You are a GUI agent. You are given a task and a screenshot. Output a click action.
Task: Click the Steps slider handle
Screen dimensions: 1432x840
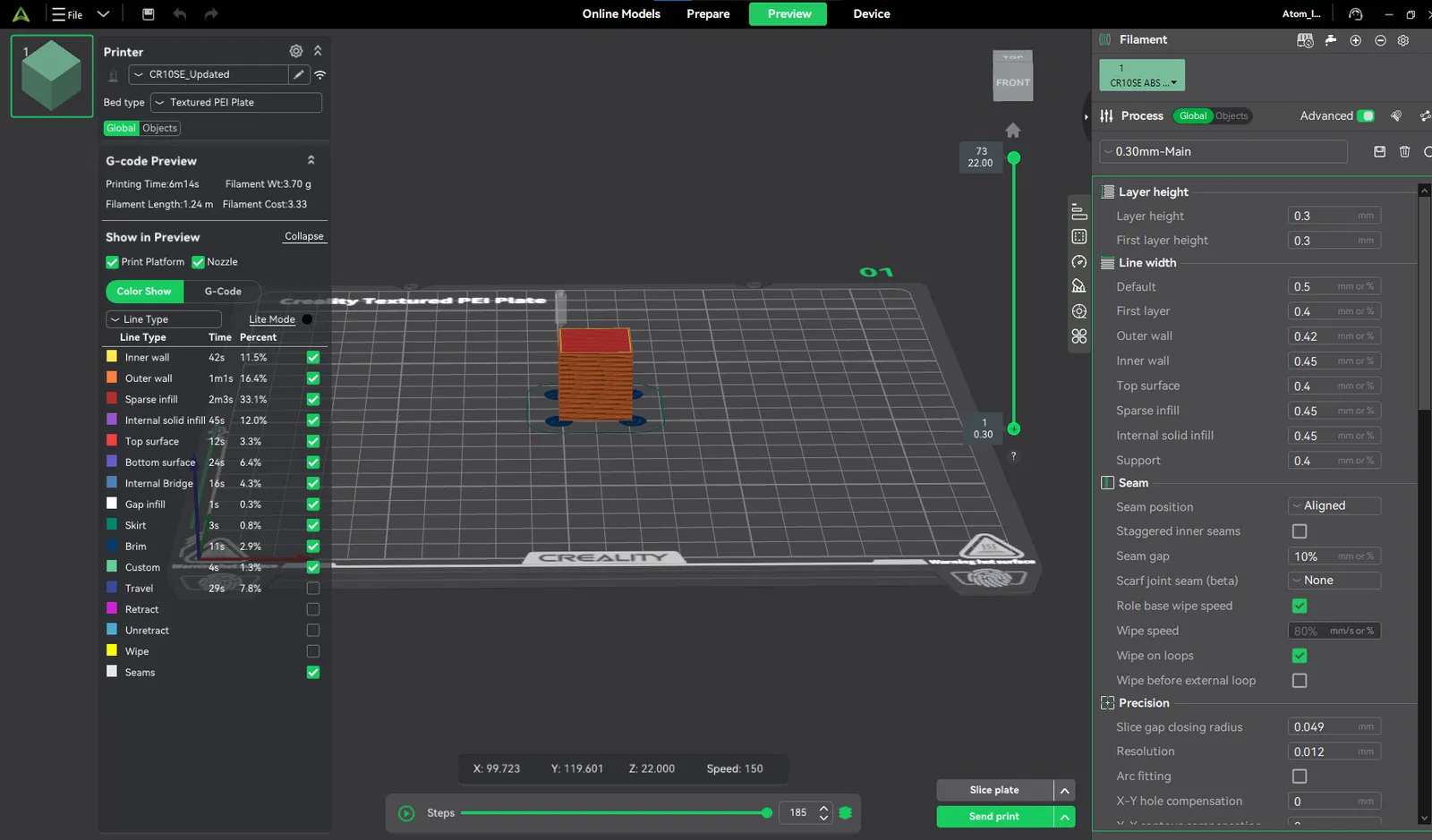(x=767, y=813)
